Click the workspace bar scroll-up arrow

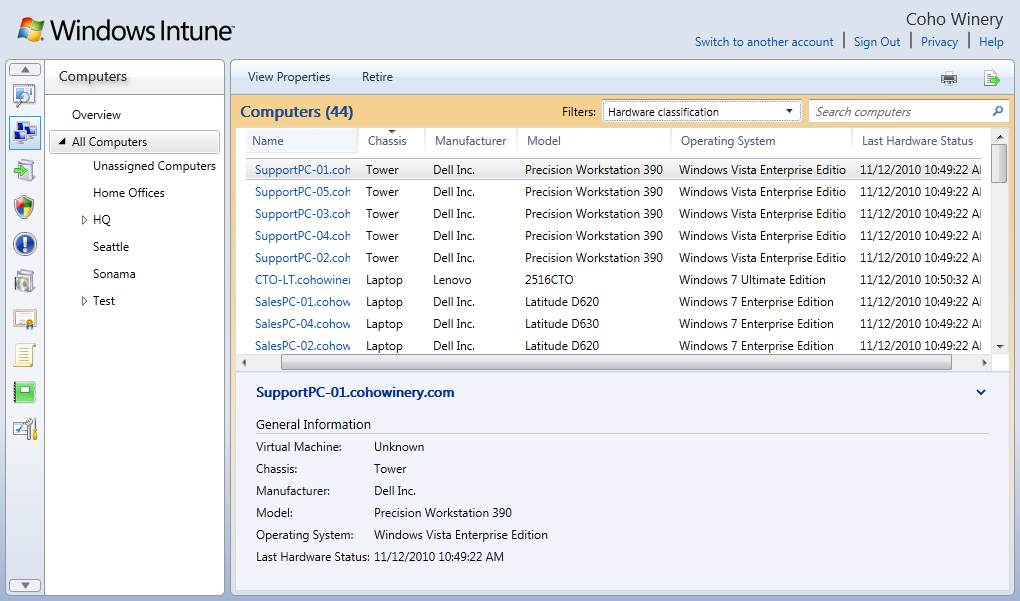[25, 70]
